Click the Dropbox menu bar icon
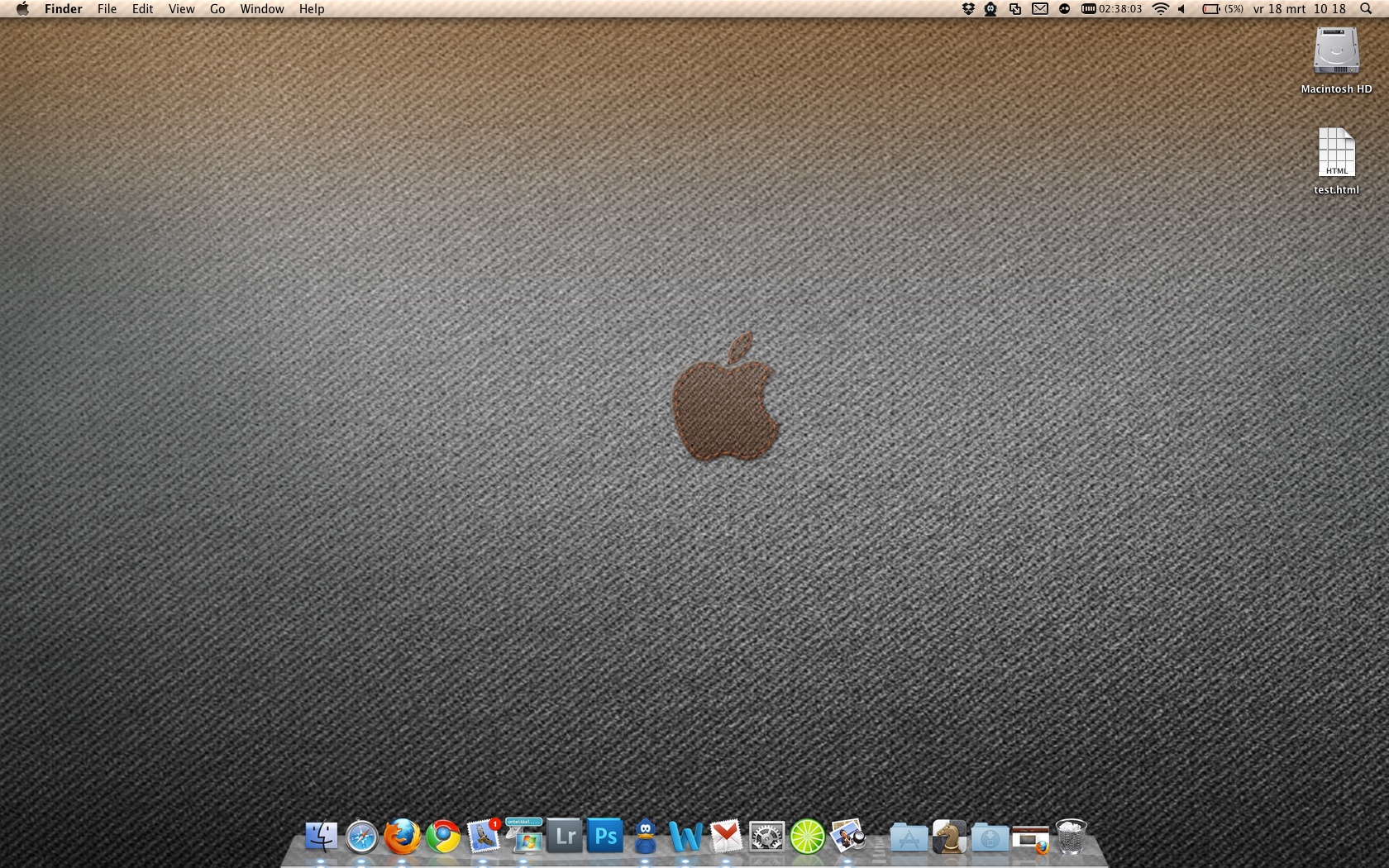The width and height of the screenshot is (1389, 868). point(968,9)
